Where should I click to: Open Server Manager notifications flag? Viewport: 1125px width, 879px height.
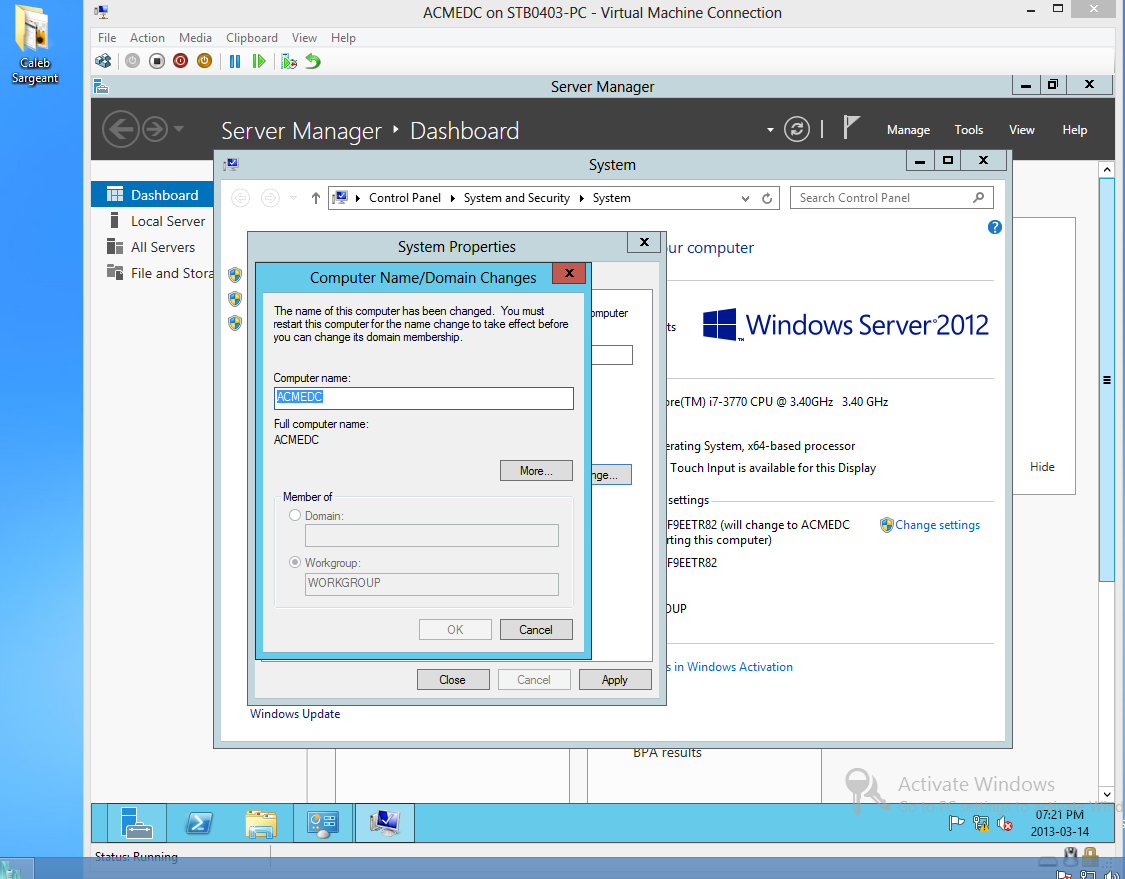[x=850, y=128]
